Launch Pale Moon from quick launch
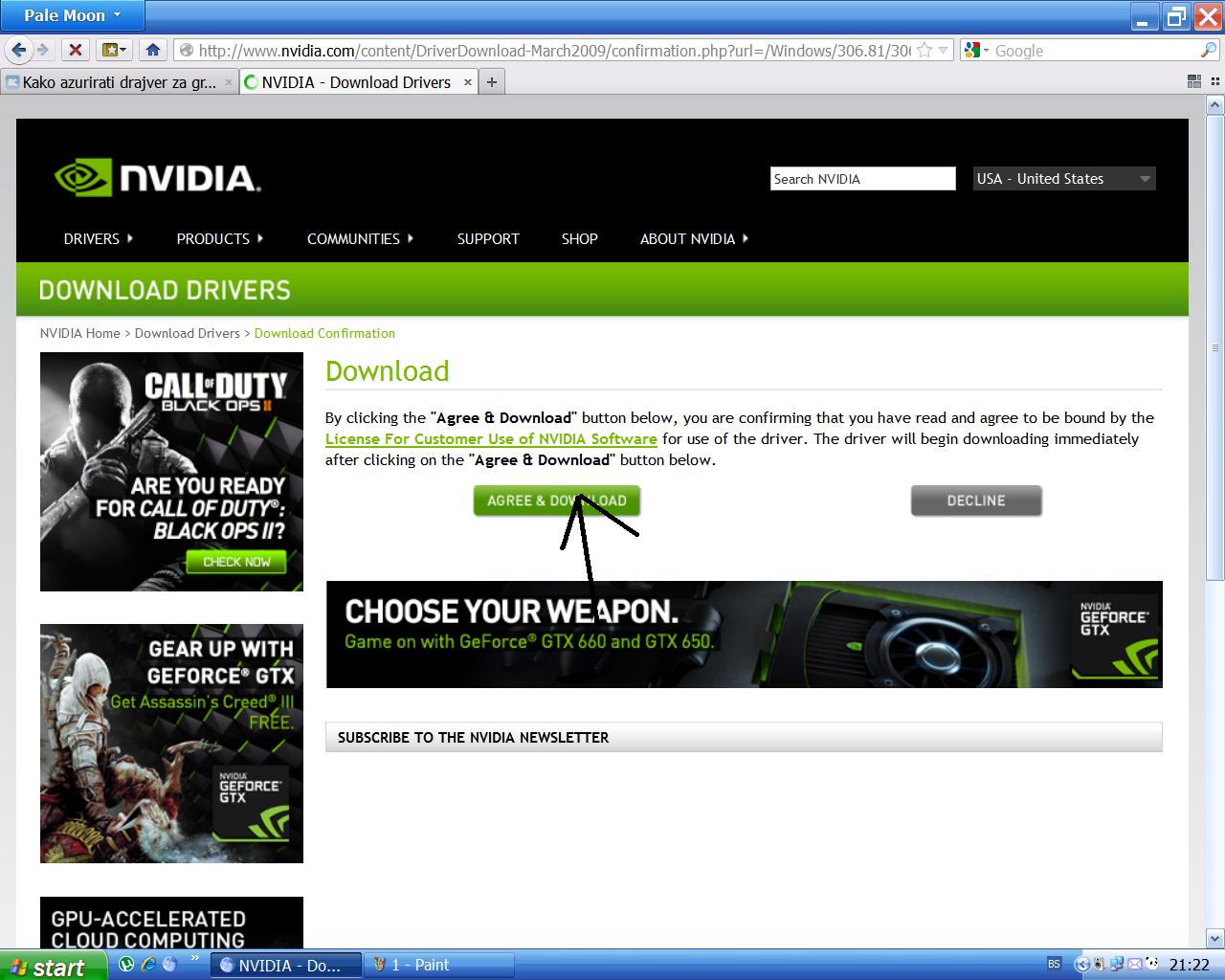 click(x=170, y=965)
